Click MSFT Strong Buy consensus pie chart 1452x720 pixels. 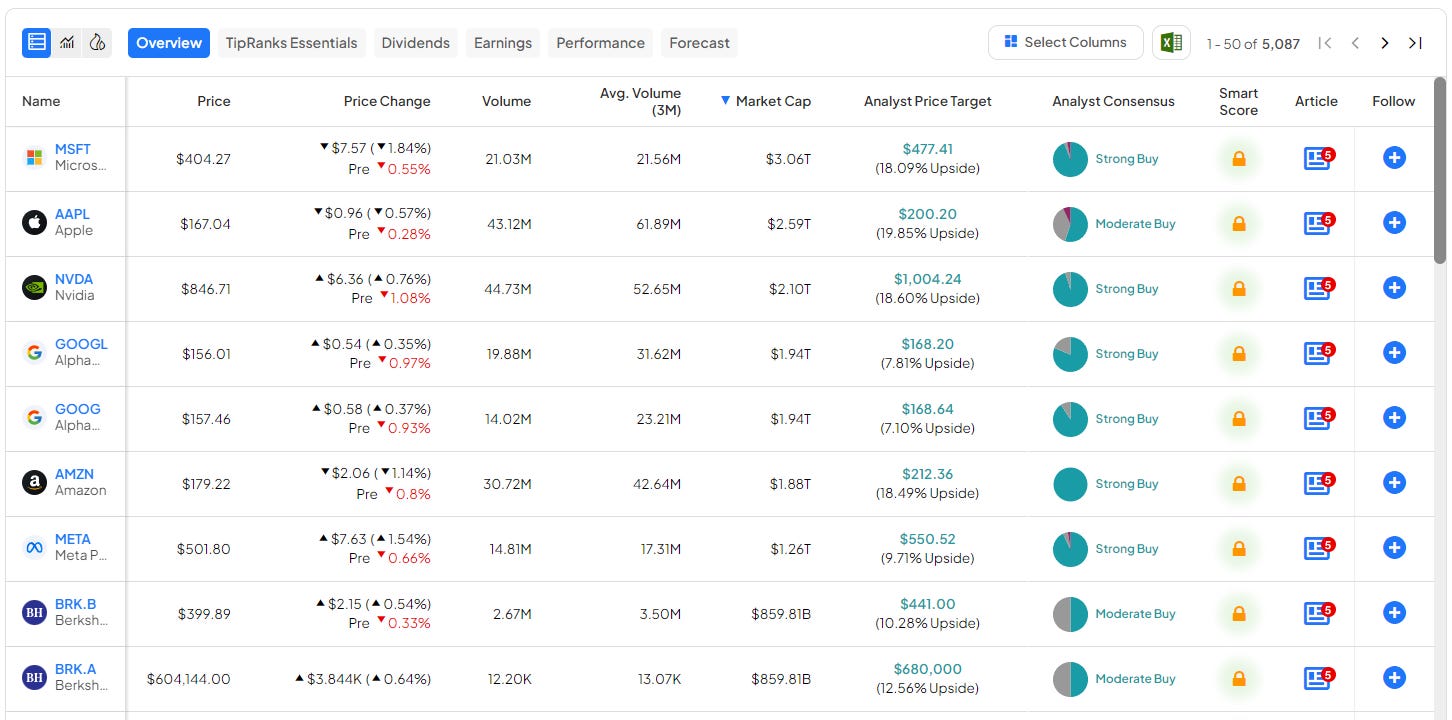point(1070,159)
